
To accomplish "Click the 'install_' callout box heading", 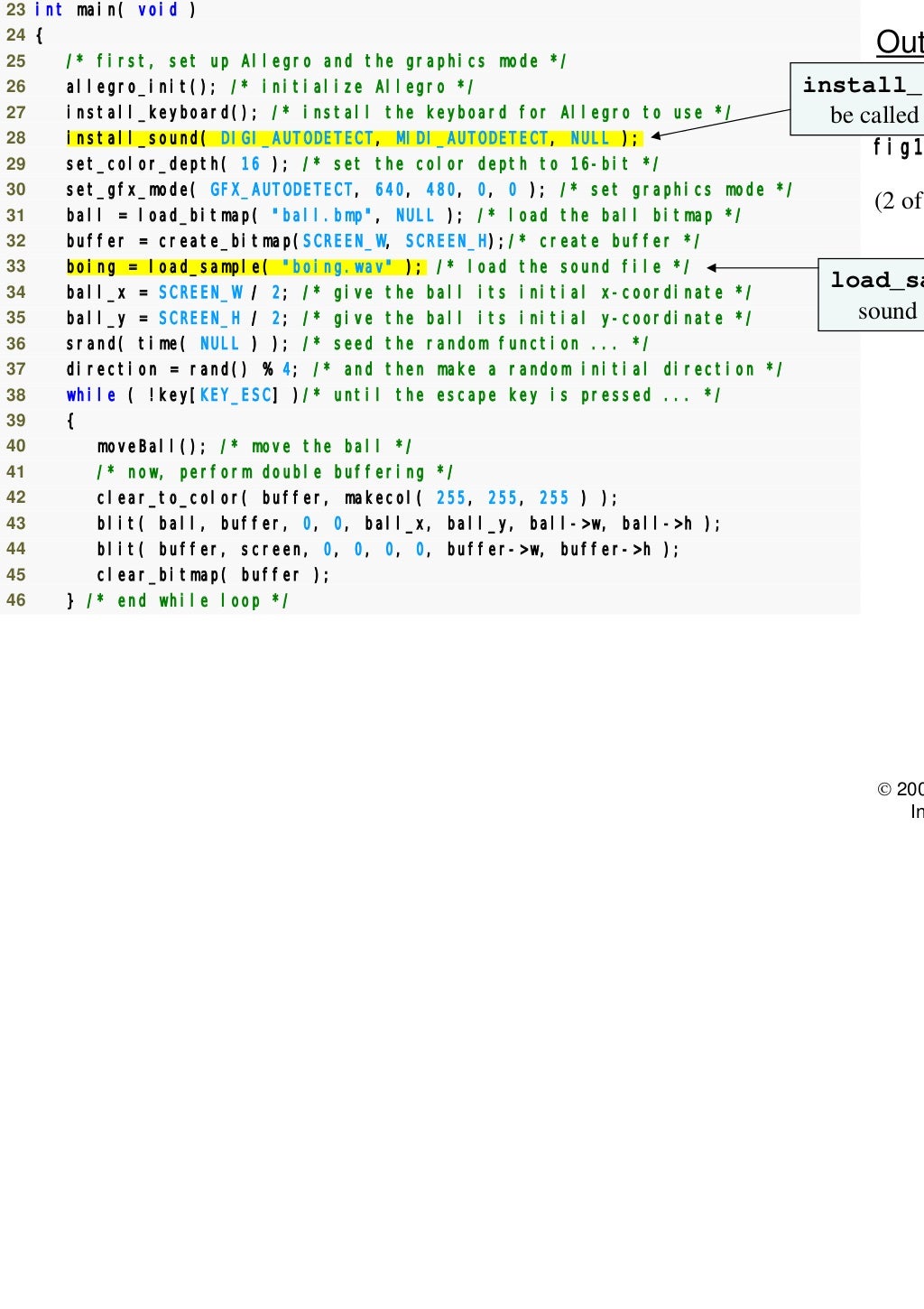I will pos(863,85).
